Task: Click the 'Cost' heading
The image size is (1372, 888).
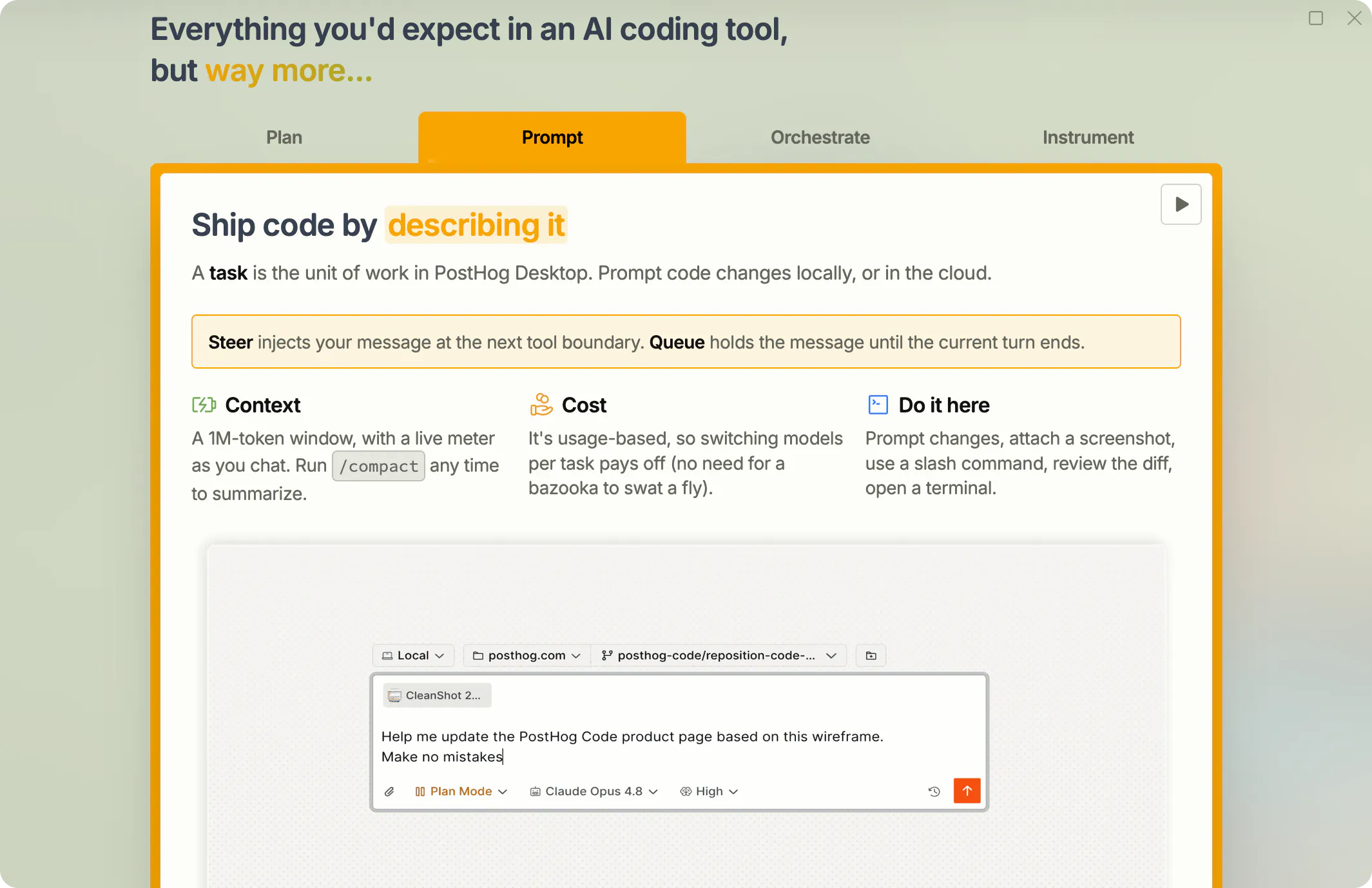Action: coord(584,405)
